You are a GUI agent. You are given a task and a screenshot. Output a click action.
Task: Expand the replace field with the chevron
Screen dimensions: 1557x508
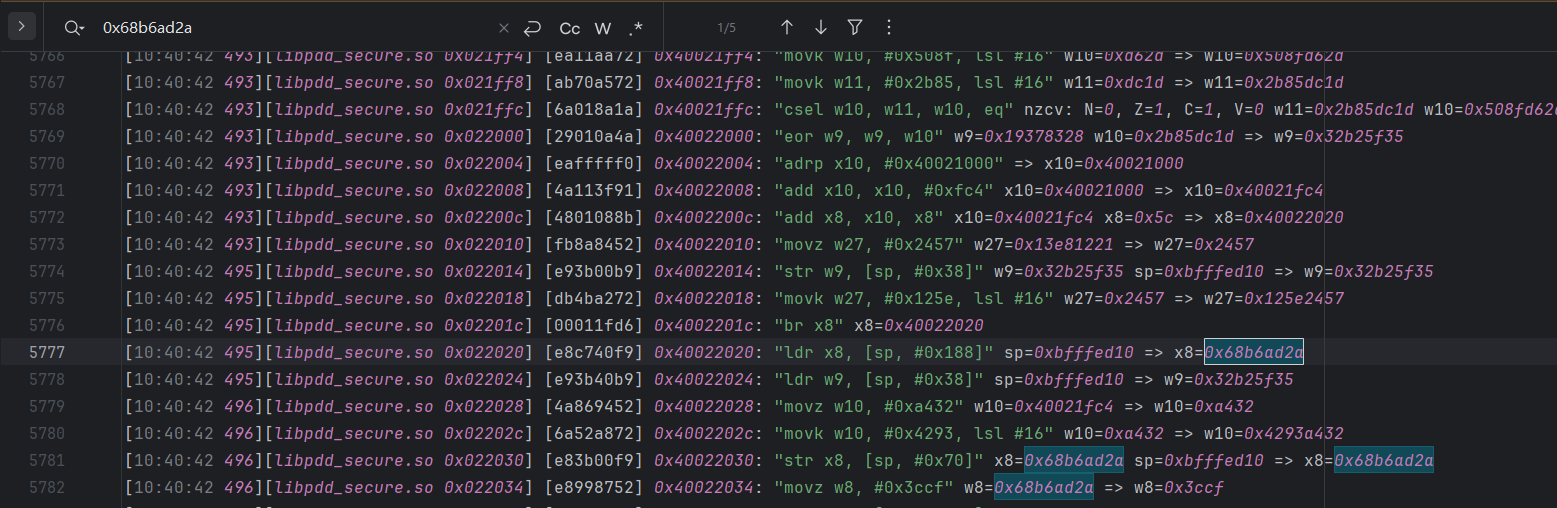22,27
